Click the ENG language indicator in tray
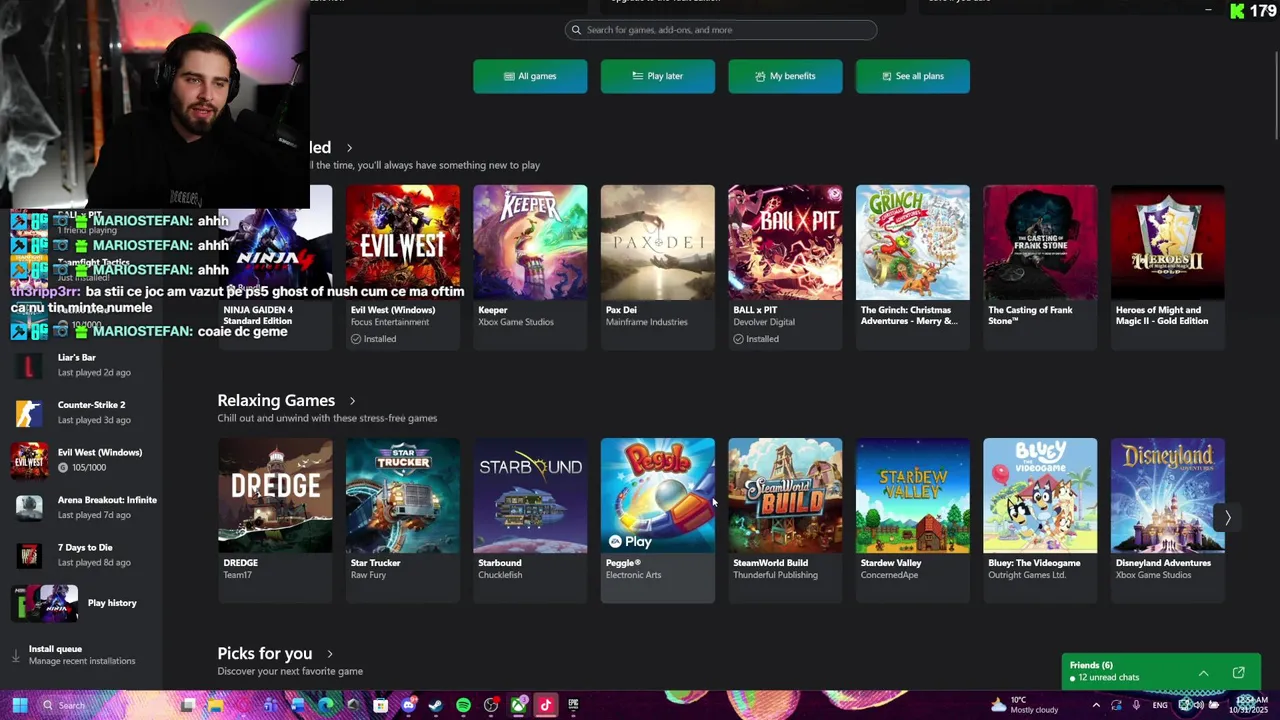This screenshot has width=1280, height=720. pos(1160,705)
